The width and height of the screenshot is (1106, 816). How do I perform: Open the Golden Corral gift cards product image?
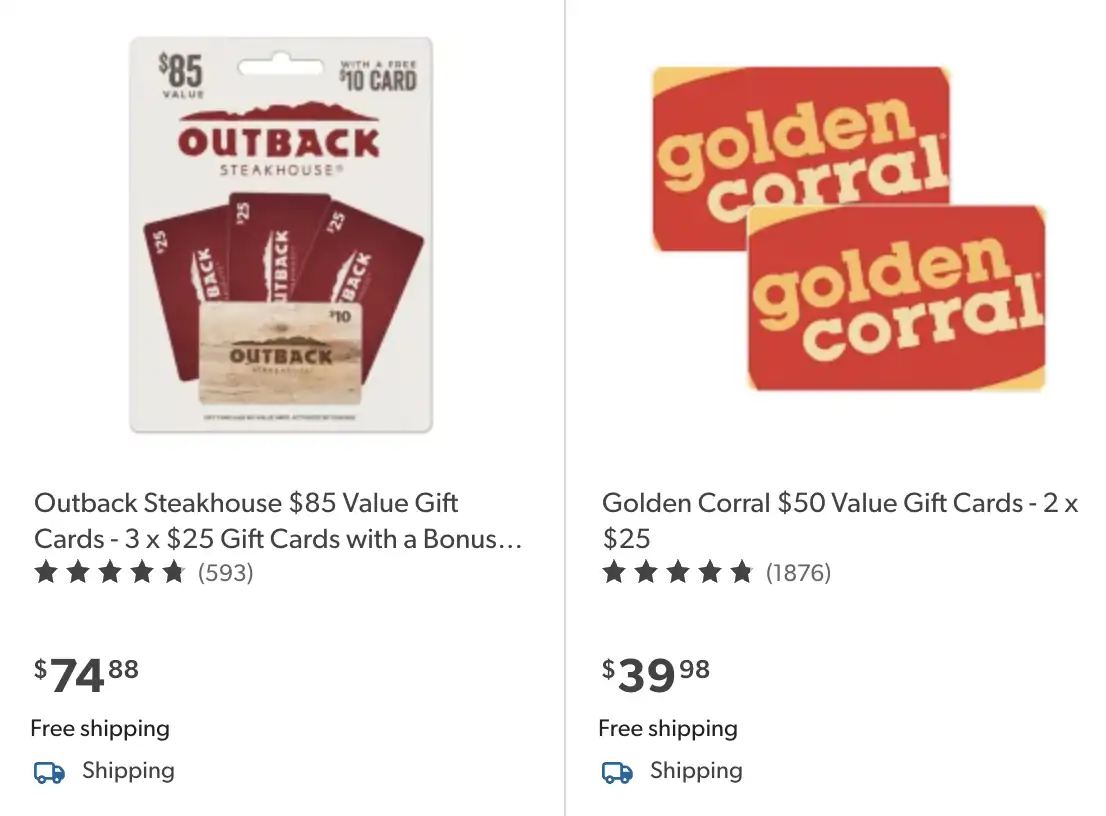click(849, 229)
